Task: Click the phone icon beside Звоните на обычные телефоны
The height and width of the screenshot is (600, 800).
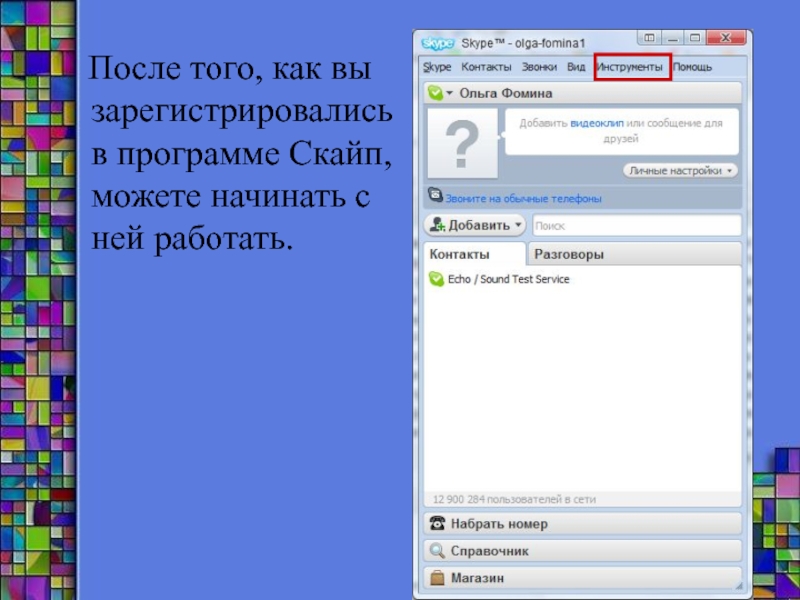Action: point(435,195)
